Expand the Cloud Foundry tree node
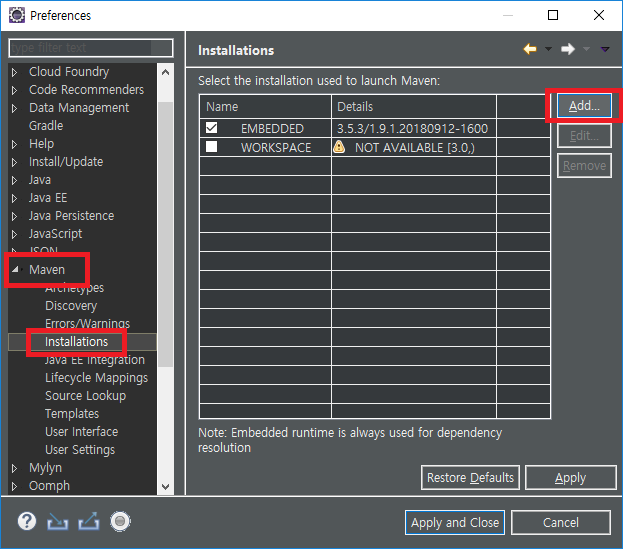The image size is (623, 549). pyautogui.click(x=15, y=72)
